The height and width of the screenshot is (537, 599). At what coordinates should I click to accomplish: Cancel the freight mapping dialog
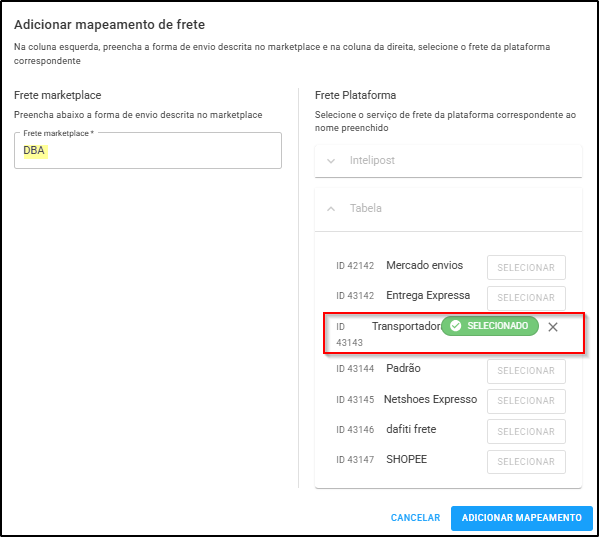click(415, 518)
